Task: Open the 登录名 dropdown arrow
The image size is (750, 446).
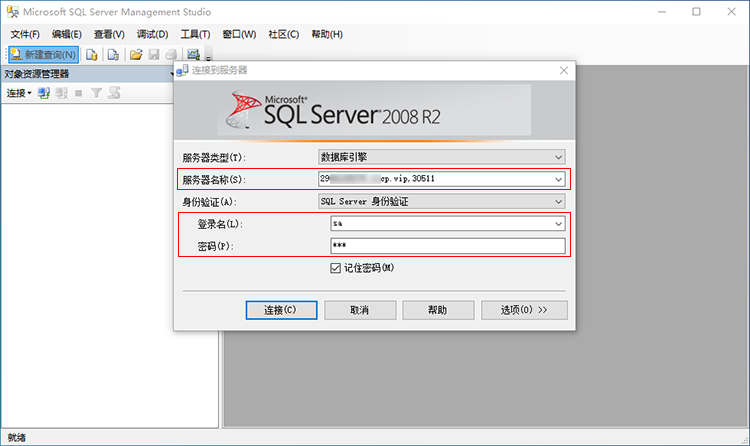Action: (x=557, y=224)
